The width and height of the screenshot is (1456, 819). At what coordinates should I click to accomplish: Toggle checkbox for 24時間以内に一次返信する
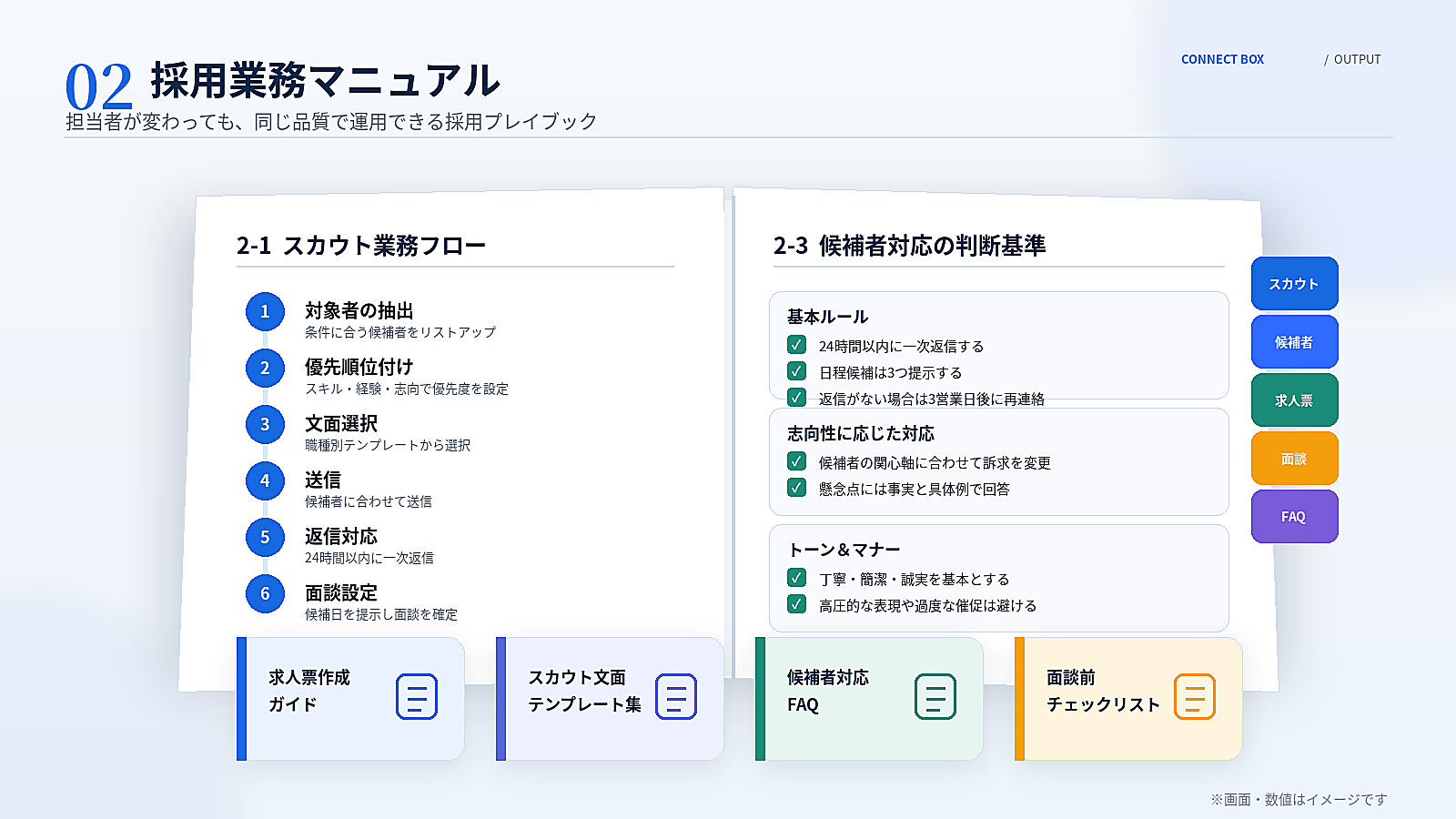tap(796, 345)
